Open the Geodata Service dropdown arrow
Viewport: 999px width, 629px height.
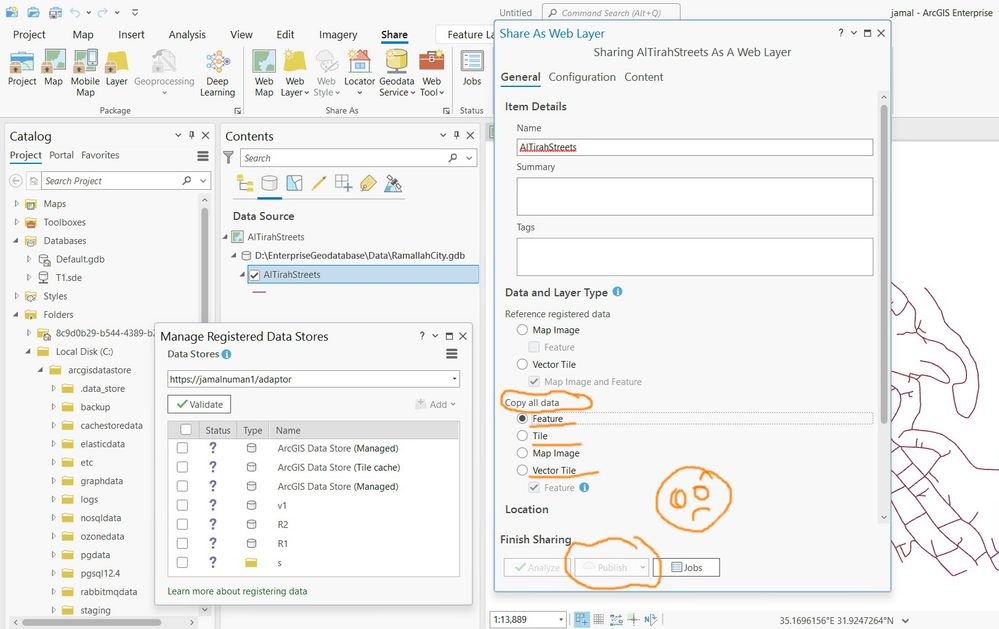tap(413, 93)
